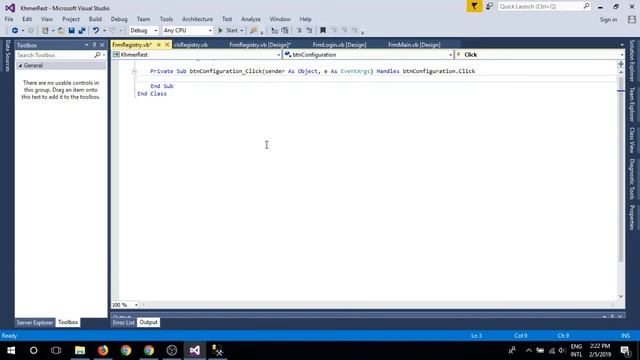The height and width of the screenshot is (360, 640).
Task: Open the Help menu
Action: [305, 19]
